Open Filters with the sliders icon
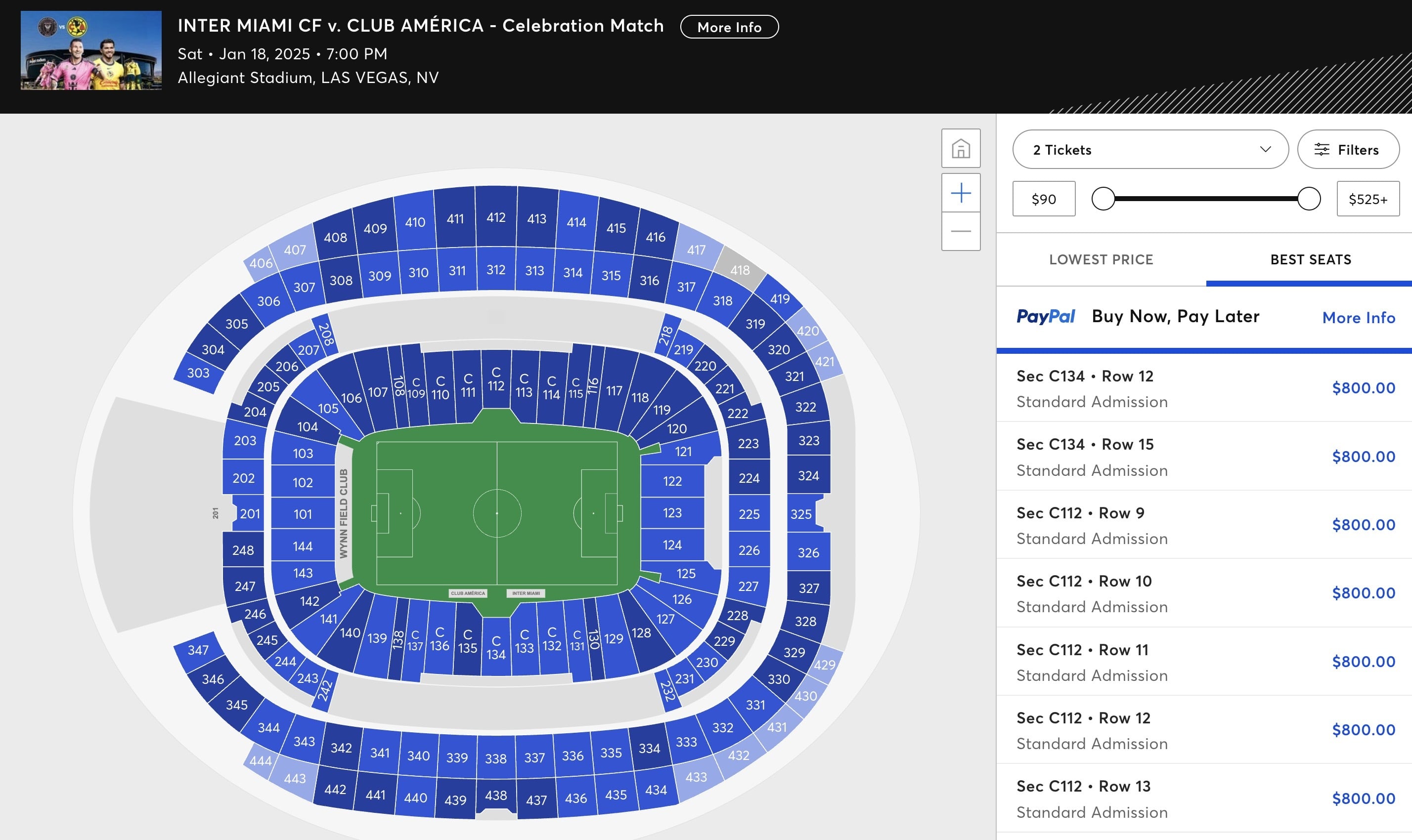 point(1348,149)
